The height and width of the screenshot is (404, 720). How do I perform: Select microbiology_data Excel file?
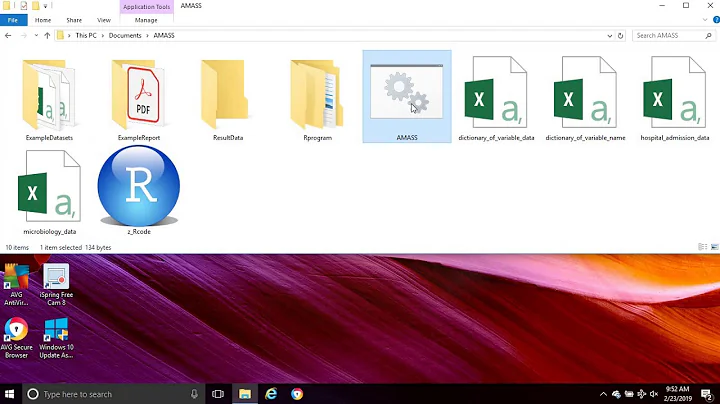click(x=50, y=193)
